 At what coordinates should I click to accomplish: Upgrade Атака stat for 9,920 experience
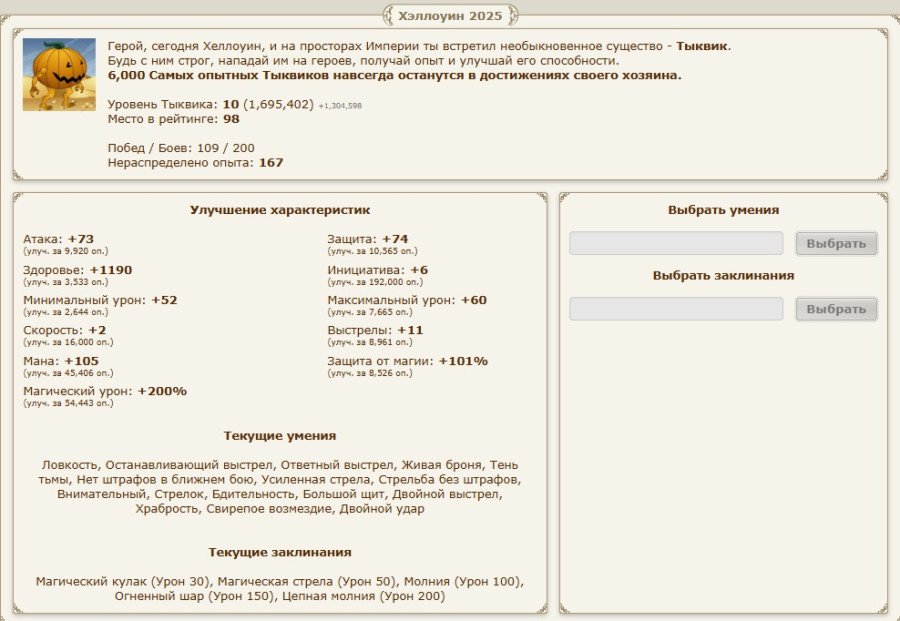pos(65,252)
